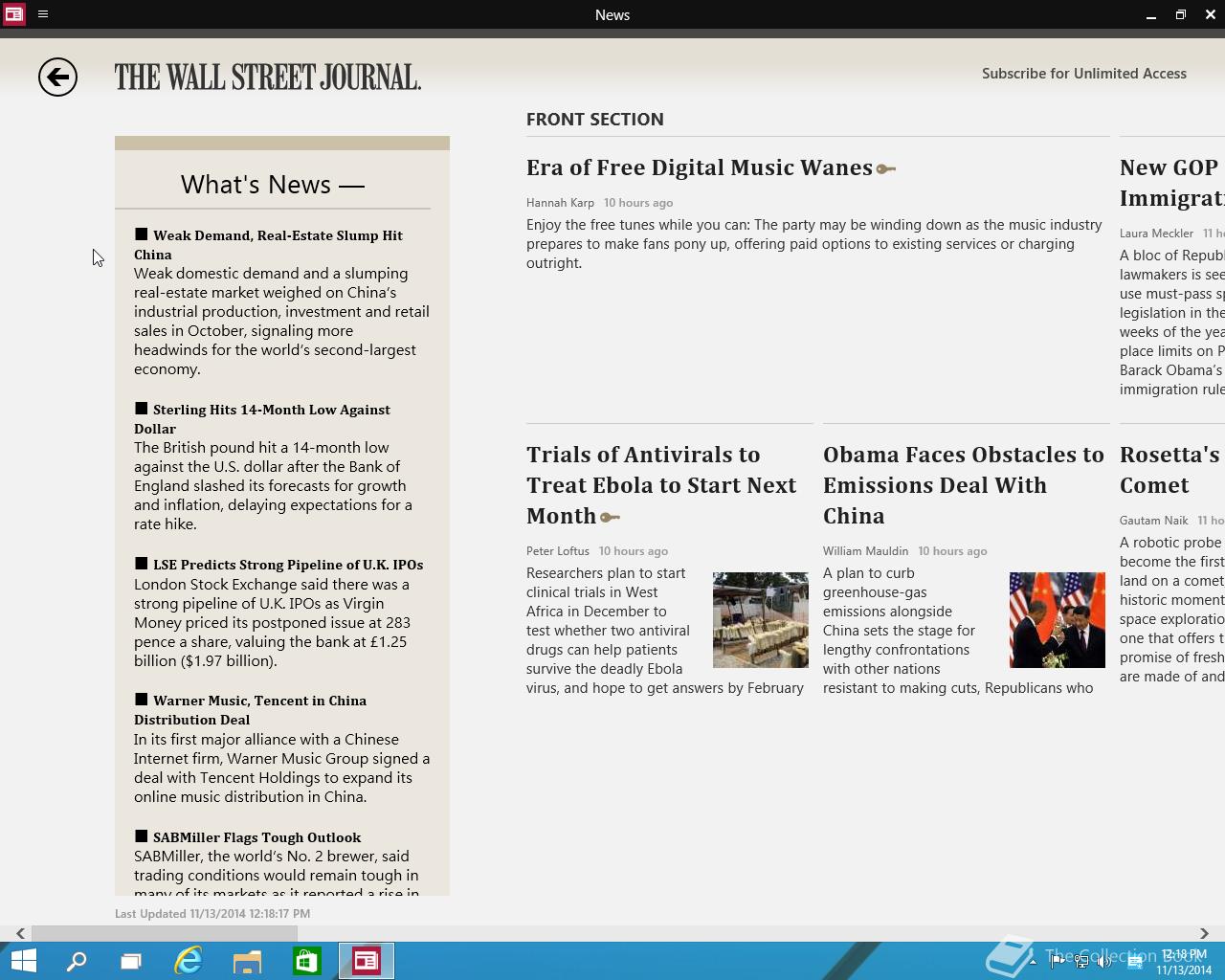Open the network tray icon
Image resolution: width=1225 pixels, height=980 pixels.
[x=1081, y=962]
